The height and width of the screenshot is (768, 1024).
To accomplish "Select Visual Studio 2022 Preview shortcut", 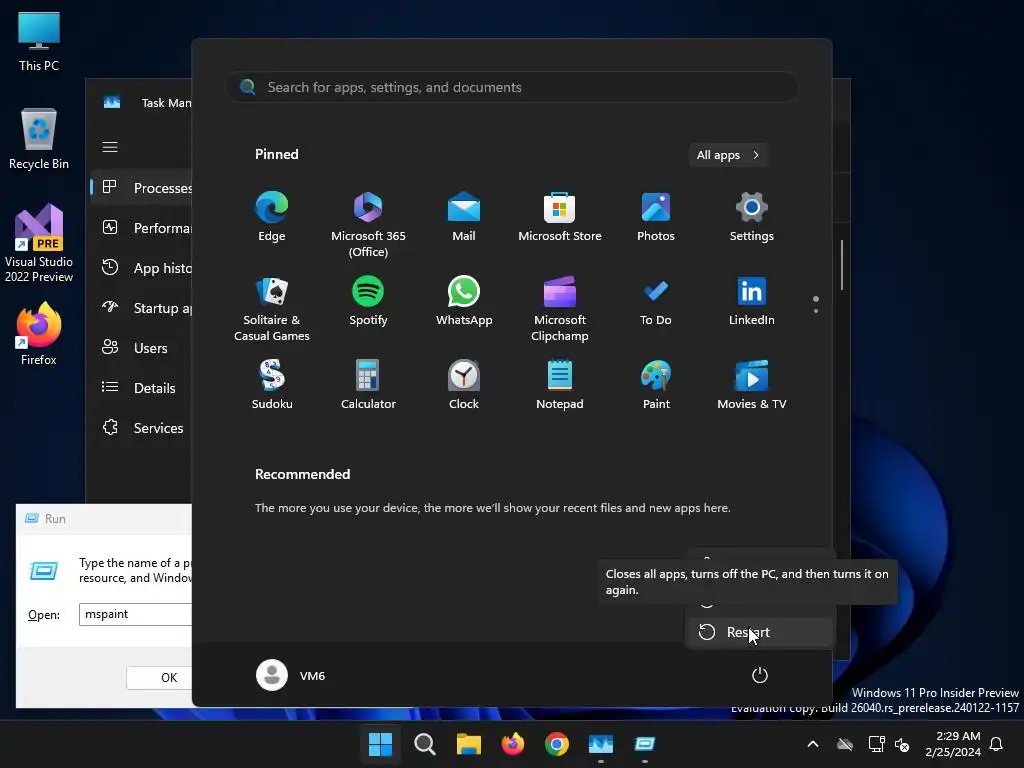I will click(39, 243).
